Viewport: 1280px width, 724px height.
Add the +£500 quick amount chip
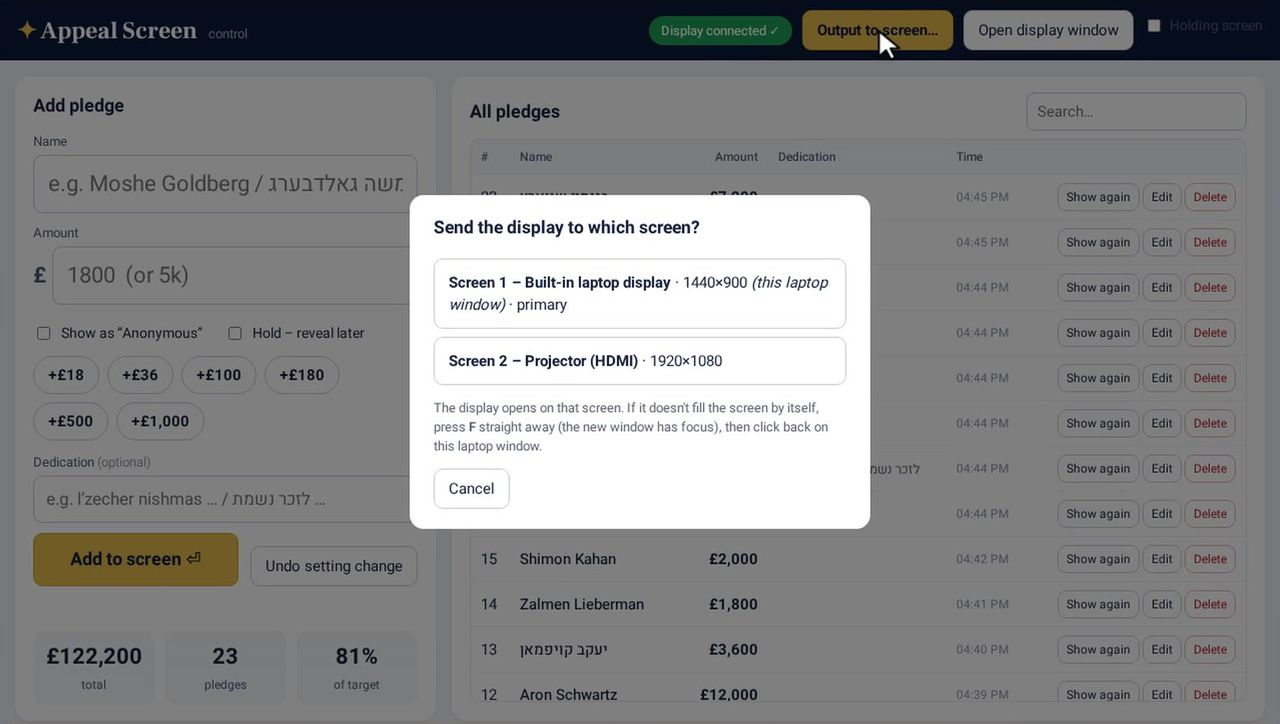coord(70,421)
